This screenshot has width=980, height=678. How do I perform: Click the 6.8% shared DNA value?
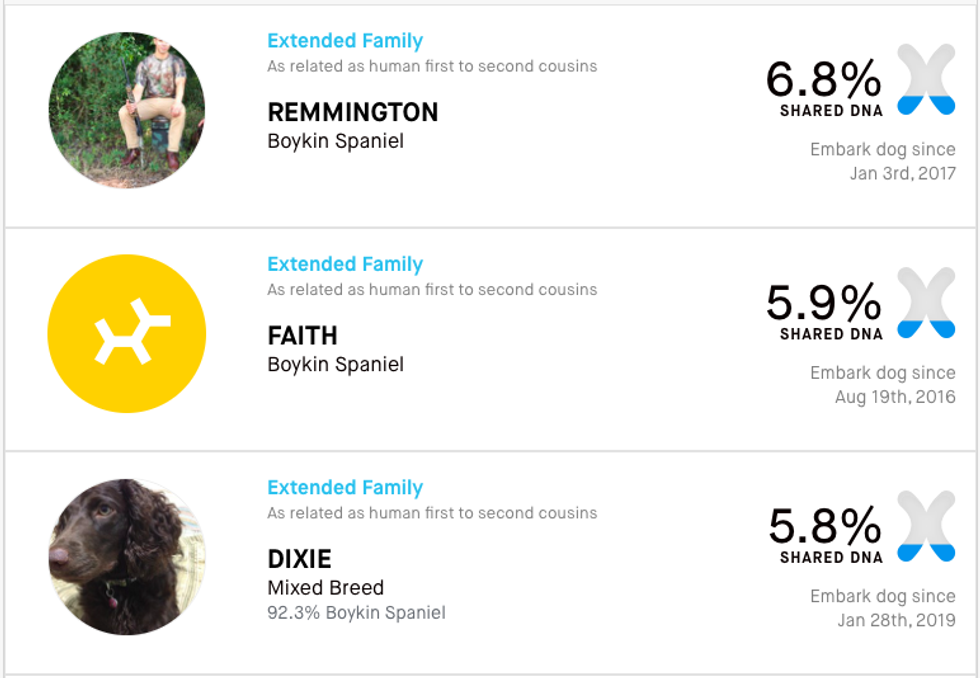[824, 79]
